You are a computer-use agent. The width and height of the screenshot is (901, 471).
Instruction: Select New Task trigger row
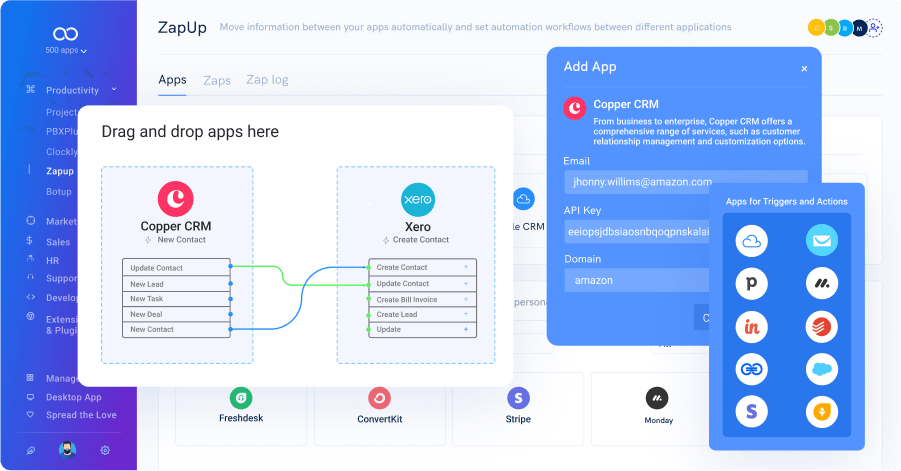tap(176, 299)
